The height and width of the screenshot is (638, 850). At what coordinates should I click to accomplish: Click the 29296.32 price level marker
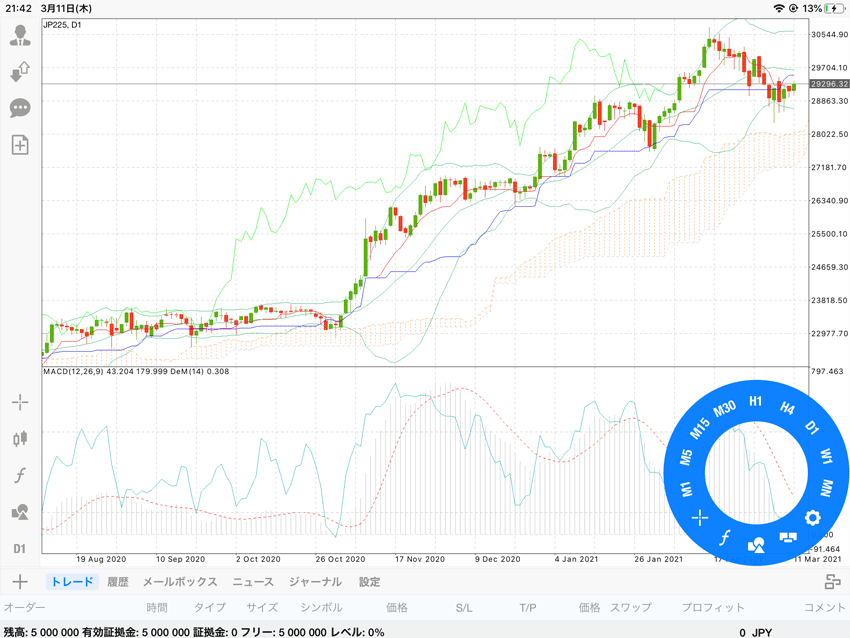point(829,84)
